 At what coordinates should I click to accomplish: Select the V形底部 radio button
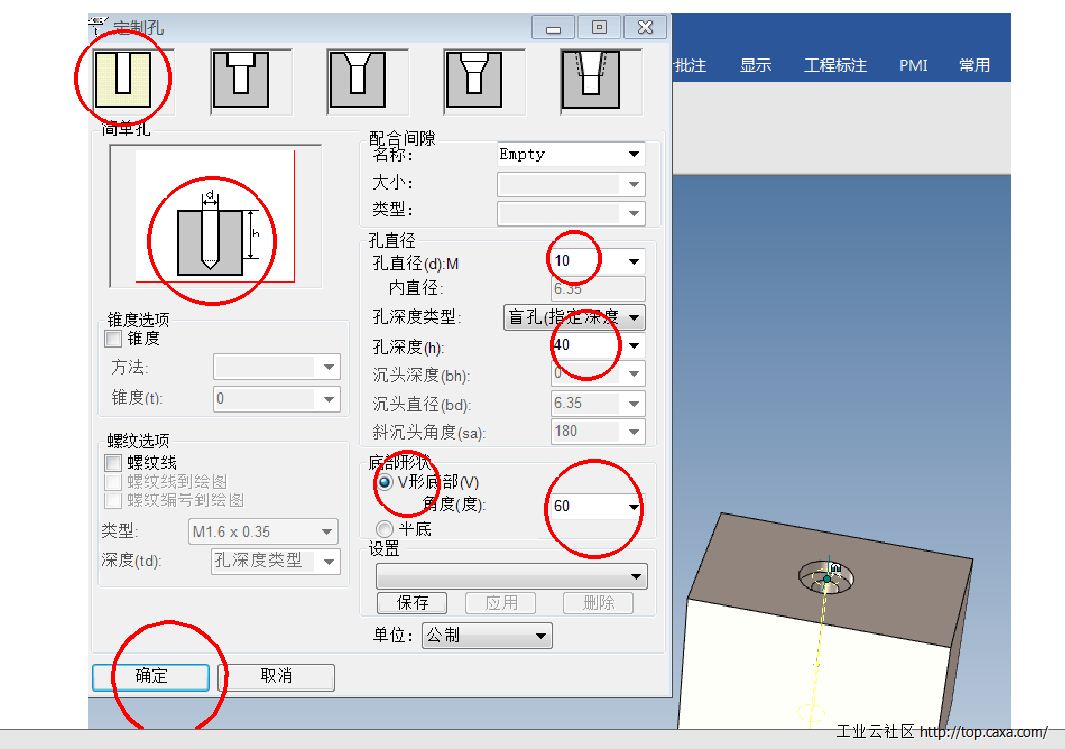(x=385, y=483)
